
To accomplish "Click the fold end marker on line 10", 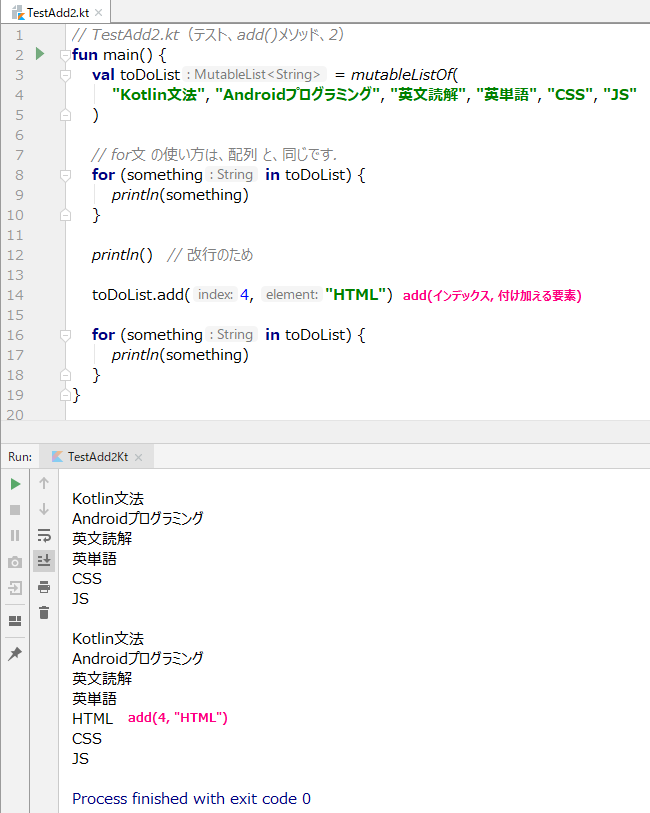I will pos(65,215).
